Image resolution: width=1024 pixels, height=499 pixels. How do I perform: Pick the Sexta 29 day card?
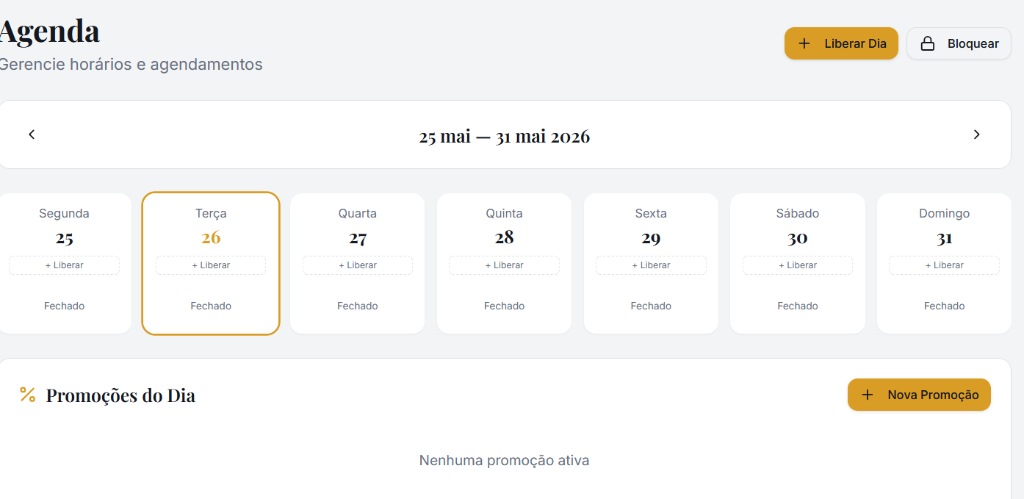tap(651, 263)
